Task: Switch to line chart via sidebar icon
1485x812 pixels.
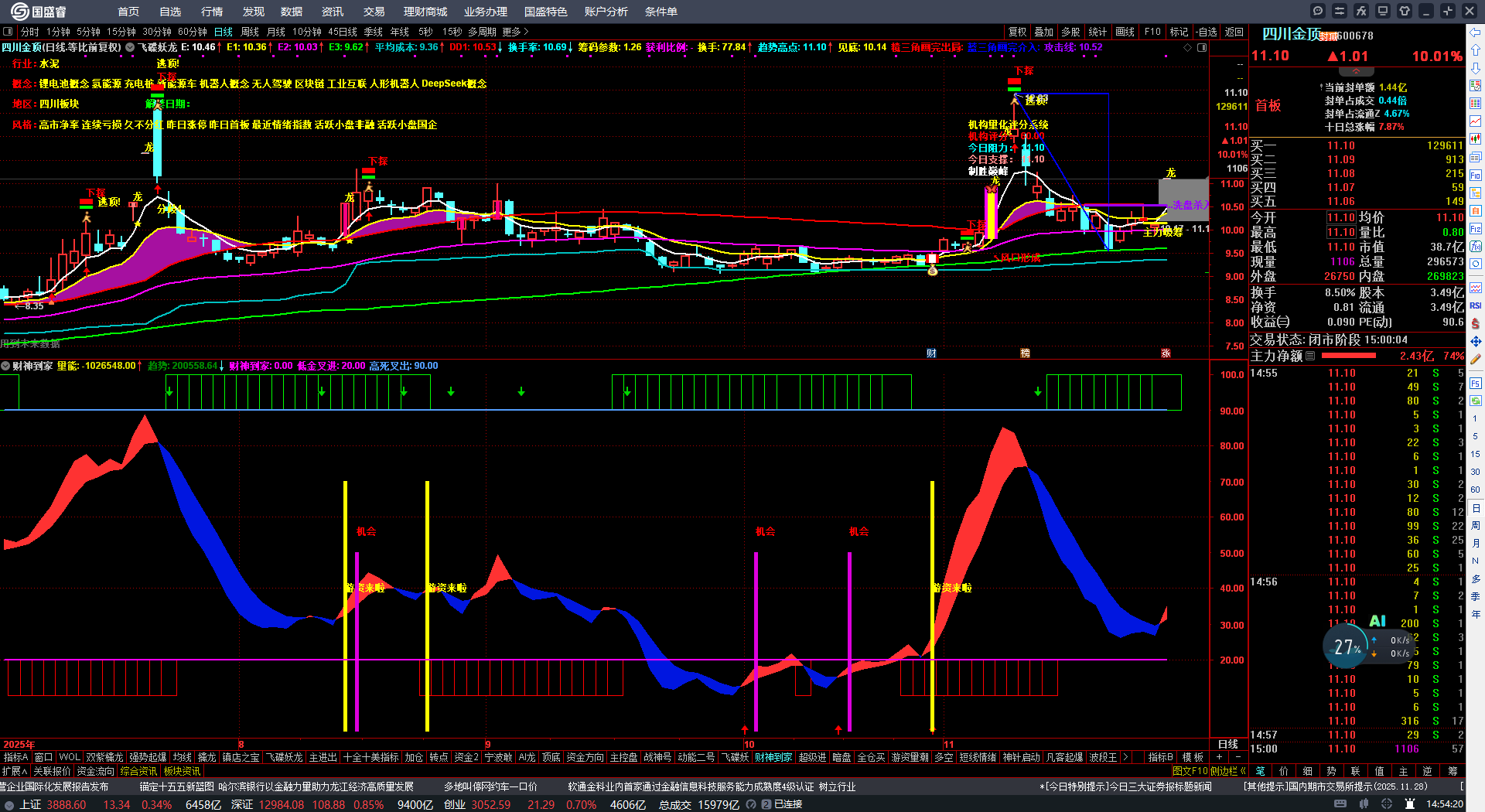Action: [x=1476, y=121]
